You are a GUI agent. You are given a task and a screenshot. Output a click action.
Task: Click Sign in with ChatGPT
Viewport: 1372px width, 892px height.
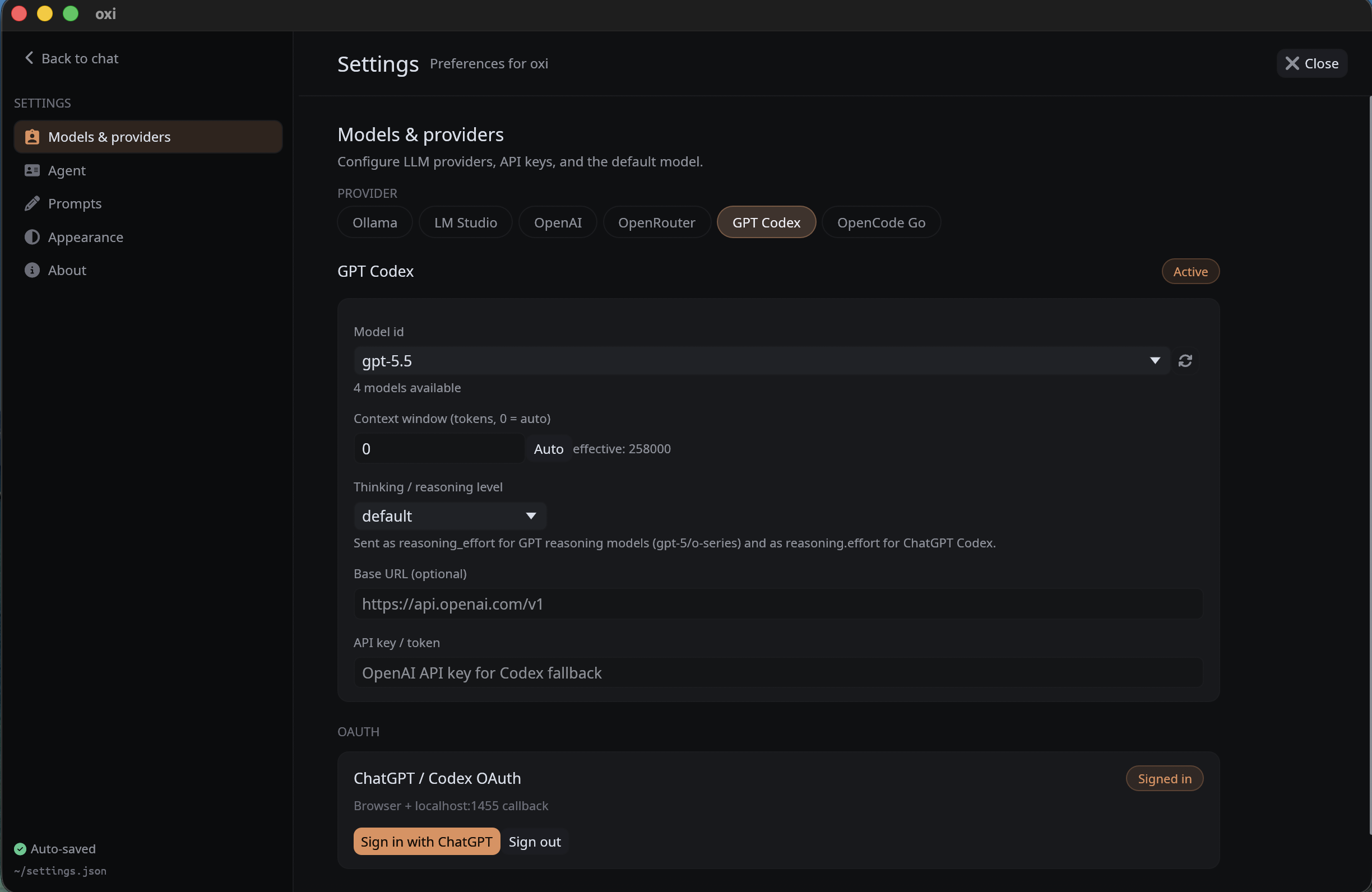point(427,841)
